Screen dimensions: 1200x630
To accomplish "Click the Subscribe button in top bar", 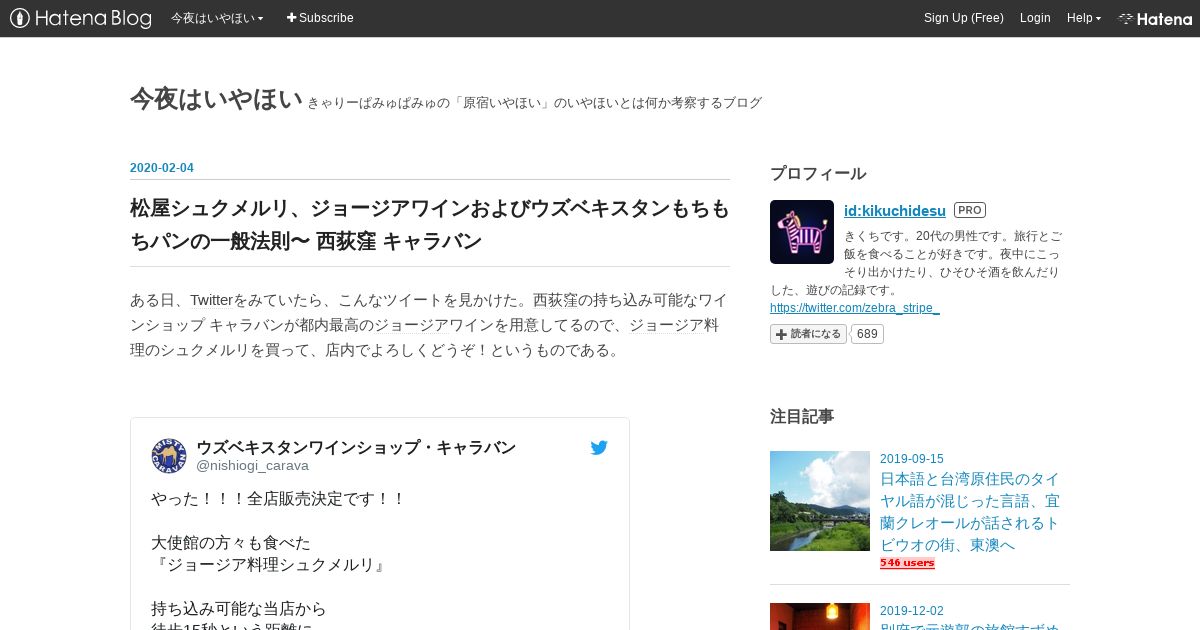I will click(320, 18).
